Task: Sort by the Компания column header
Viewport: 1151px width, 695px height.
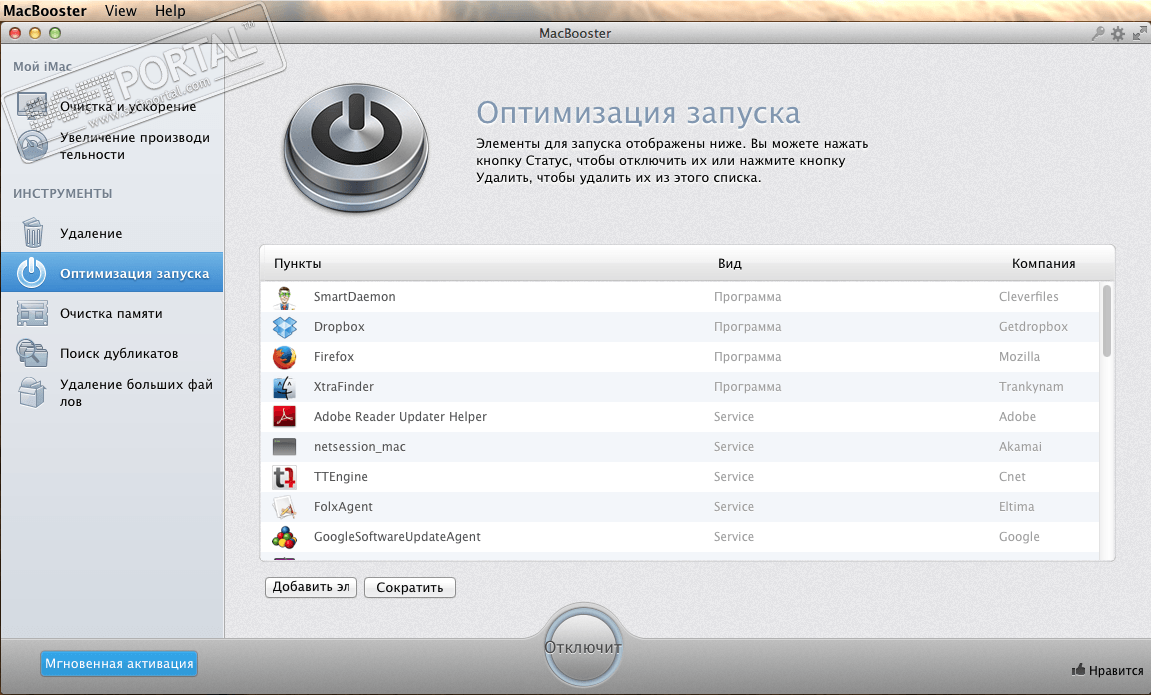Action: [1043, 263]
